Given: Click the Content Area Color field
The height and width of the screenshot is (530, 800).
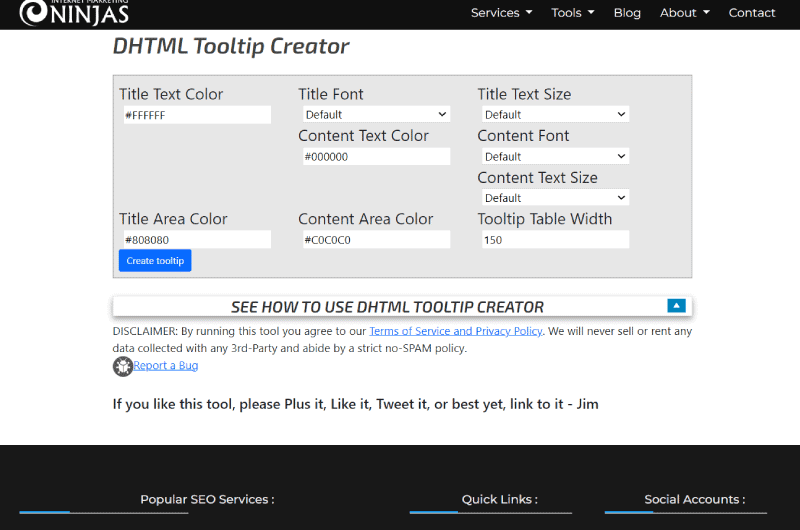Looking at the screenshot, I should pos(377,240).
